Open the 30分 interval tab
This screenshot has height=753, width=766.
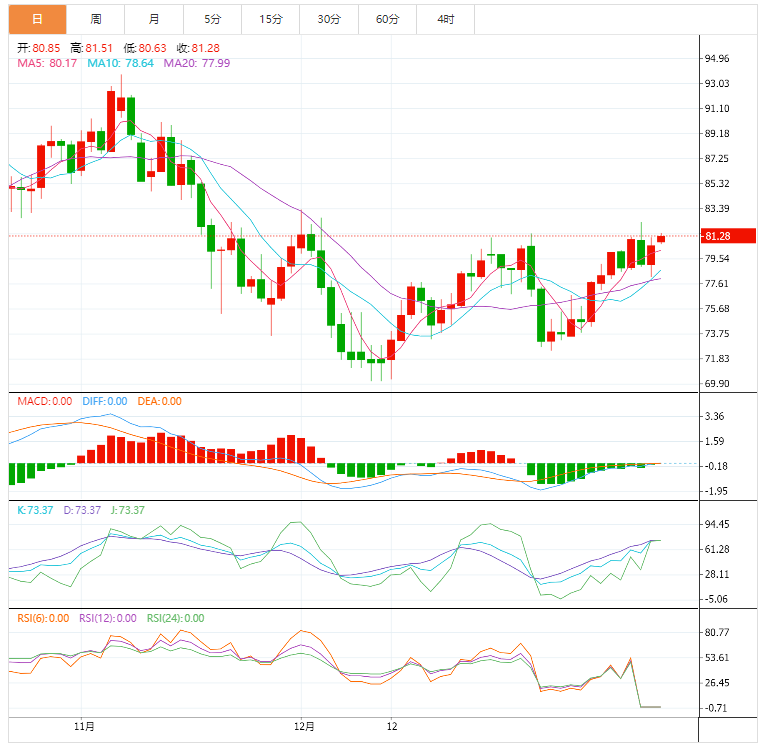point(329,19)
